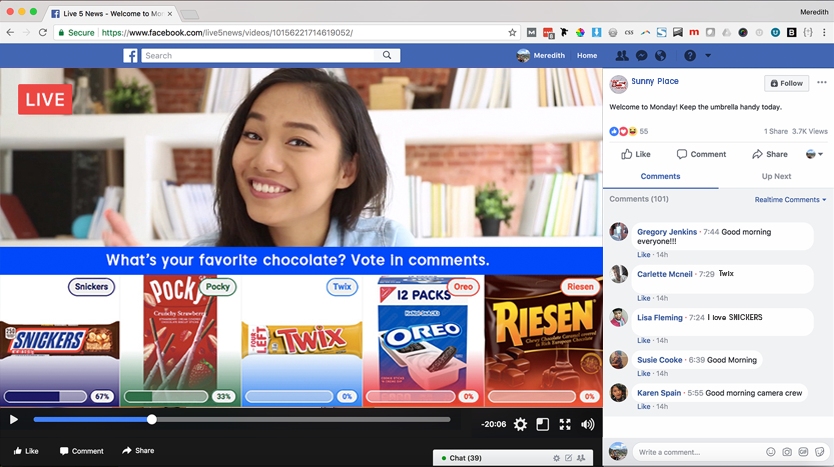Click the Riesen label on the poll
The height and width of the screenshot is (467, 834).
(580, 287)
